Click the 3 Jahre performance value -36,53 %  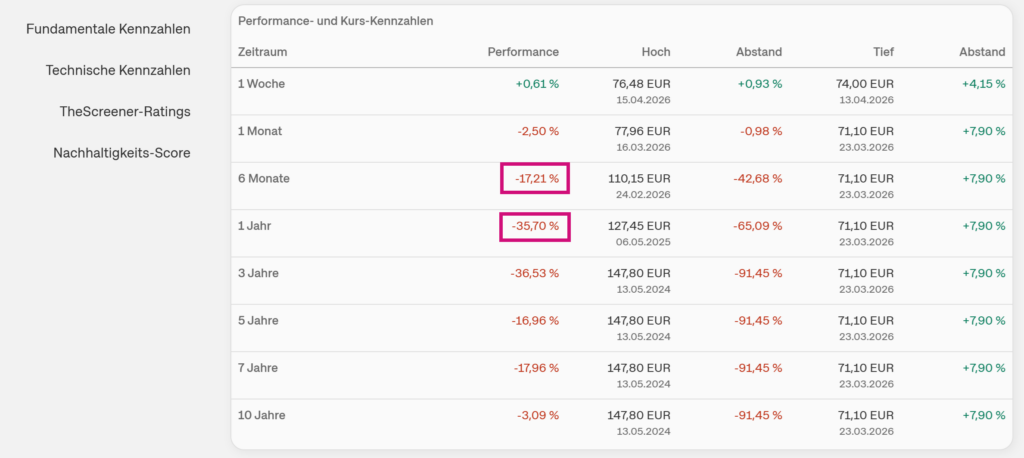(x=536, y=273)
